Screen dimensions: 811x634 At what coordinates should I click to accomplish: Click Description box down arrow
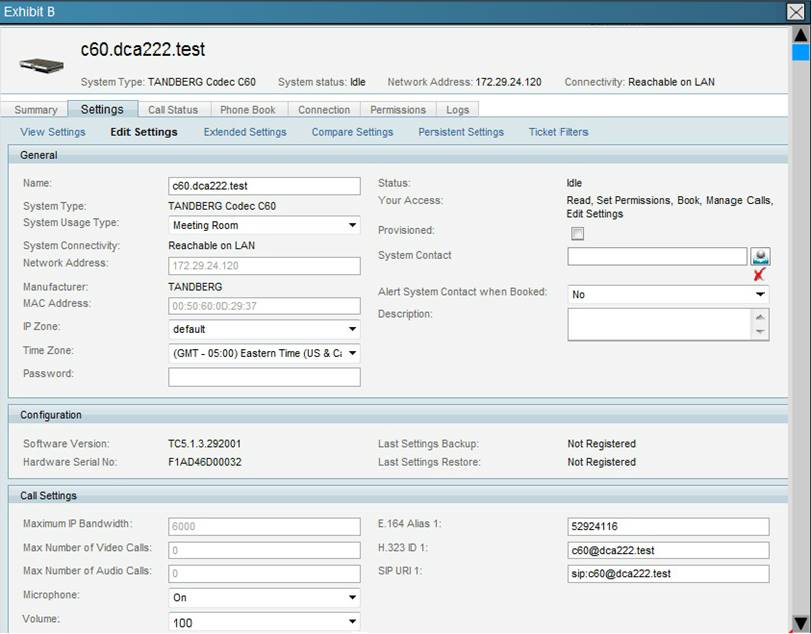(x=761, y=333)
